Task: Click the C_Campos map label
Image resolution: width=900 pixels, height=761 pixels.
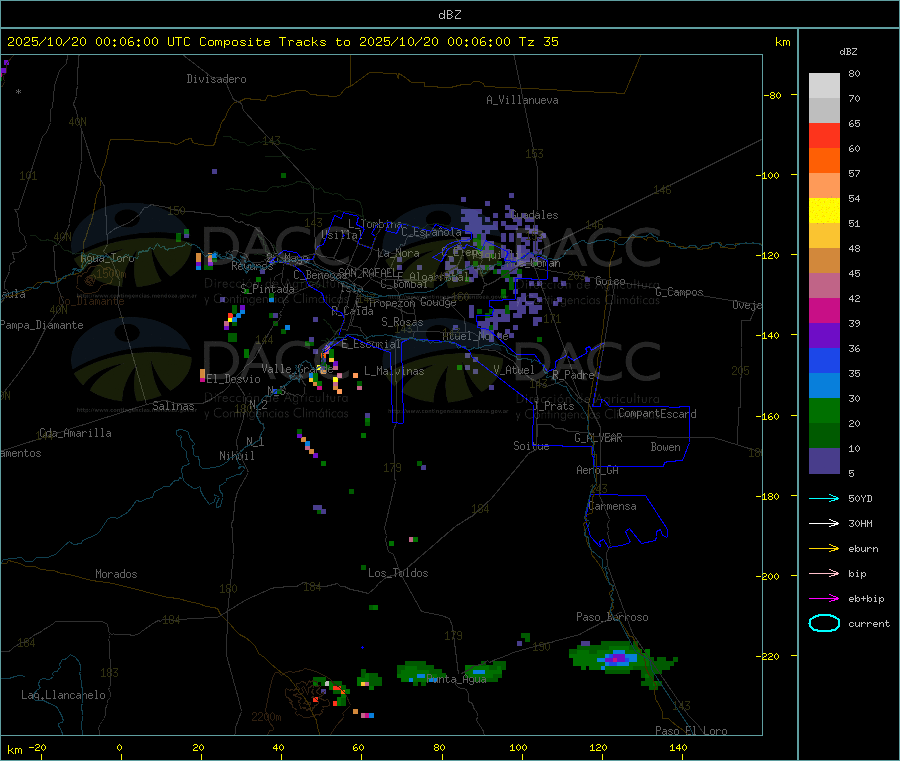Action: (x=680, y=292)
